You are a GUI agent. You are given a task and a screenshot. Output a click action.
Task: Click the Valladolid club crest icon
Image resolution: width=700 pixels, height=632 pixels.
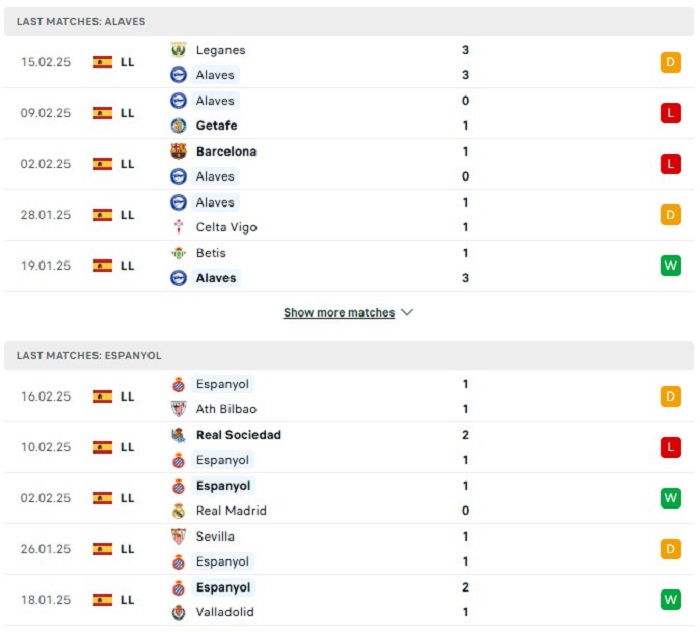coord(178,612)
